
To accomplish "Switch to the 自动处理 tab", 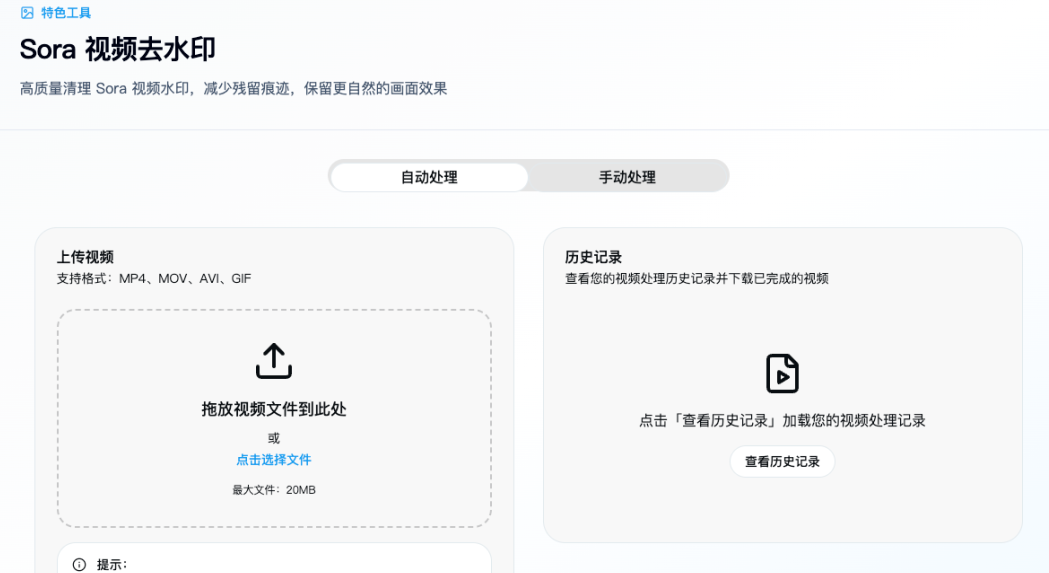I will point(429,177).
